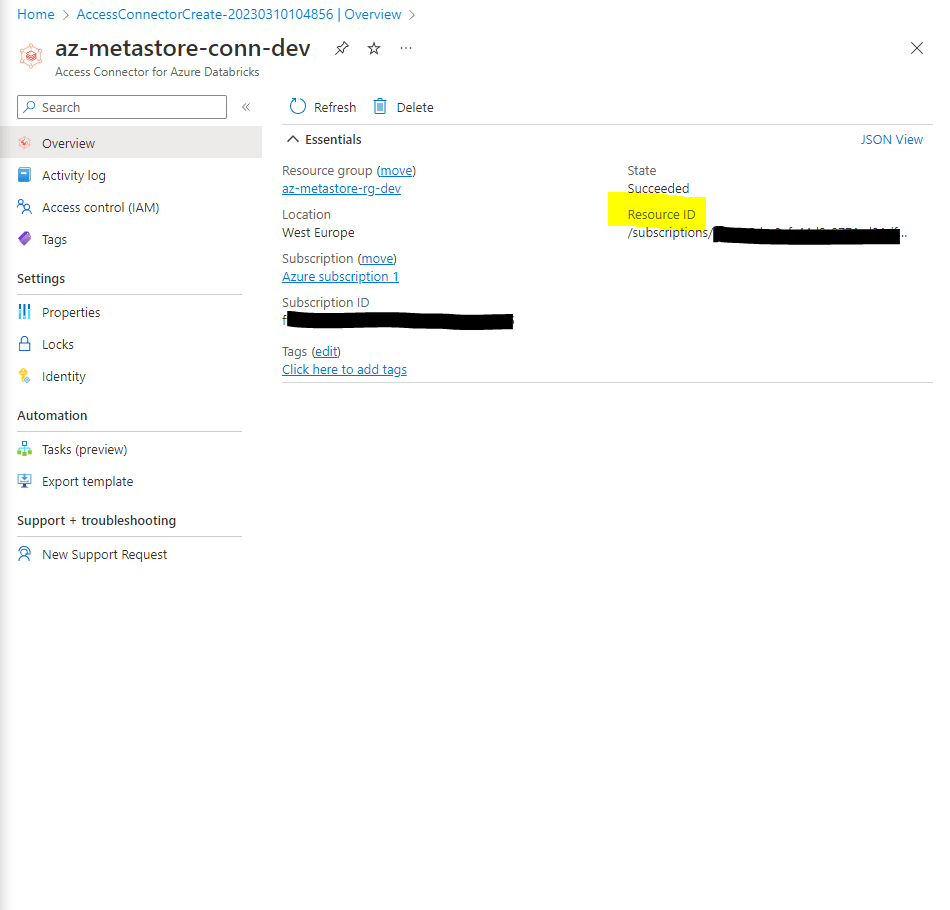Open Locks settings page

coord(58,344)
